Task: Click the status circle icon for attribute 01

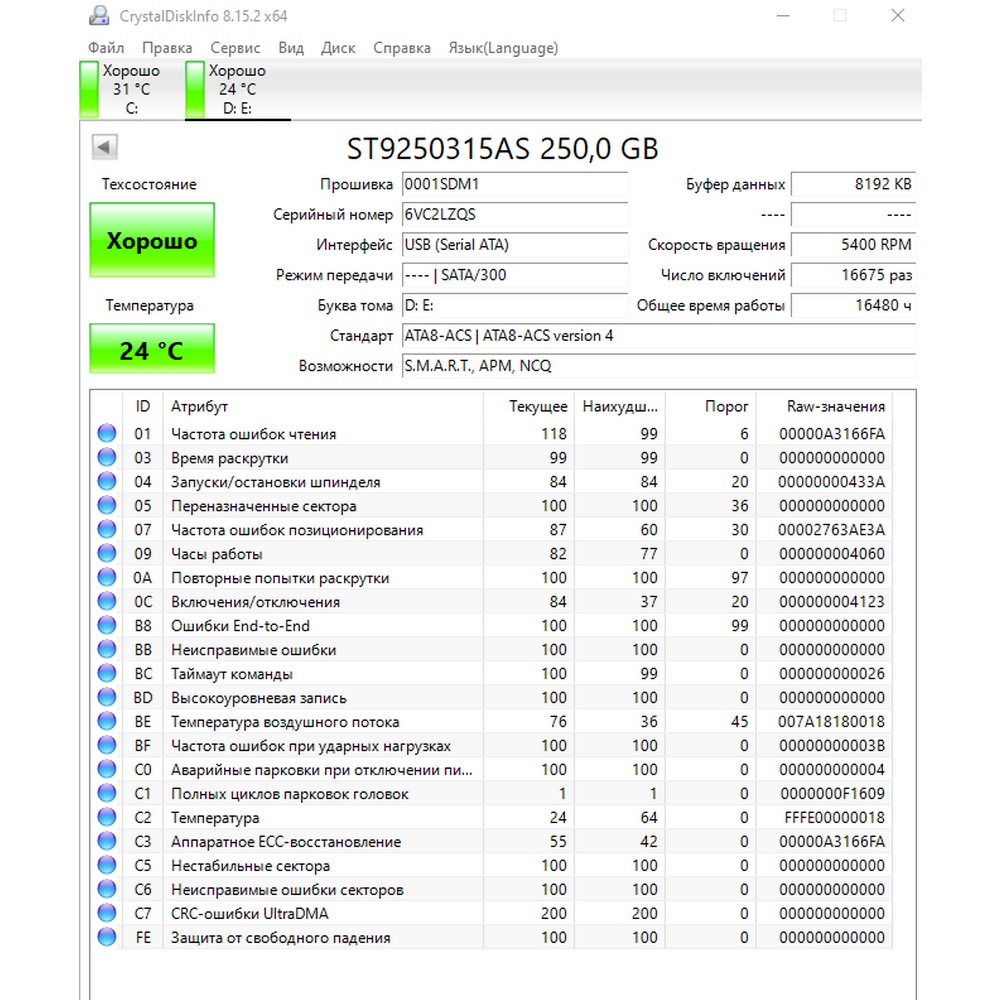Action: click(x=107, y=434)
